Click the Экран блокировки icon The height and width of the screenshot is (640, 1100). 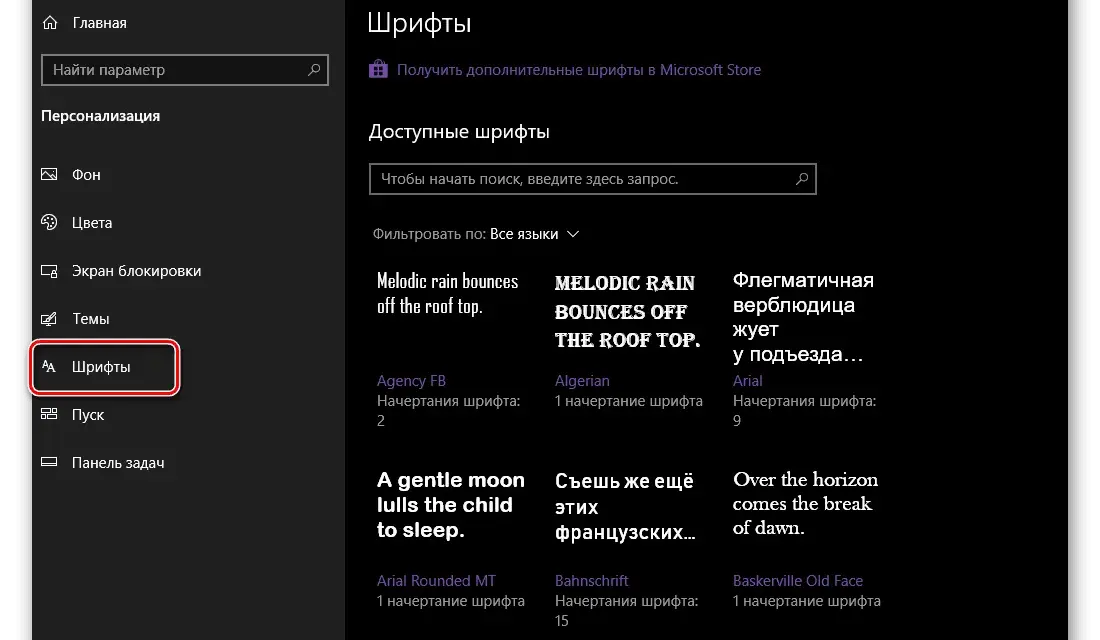(x=49, y=271)
